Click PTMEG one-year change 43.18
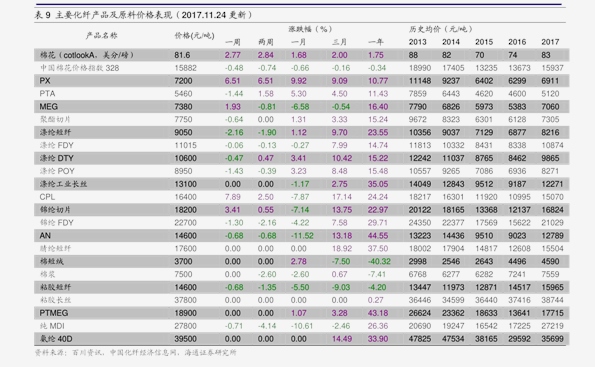This screenshot has height=367, width=595. [378, 313]
